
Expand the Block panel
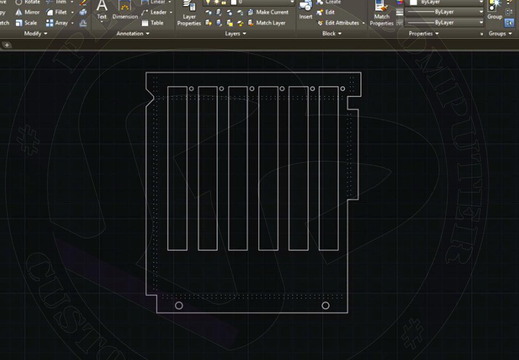click(332, 34)
